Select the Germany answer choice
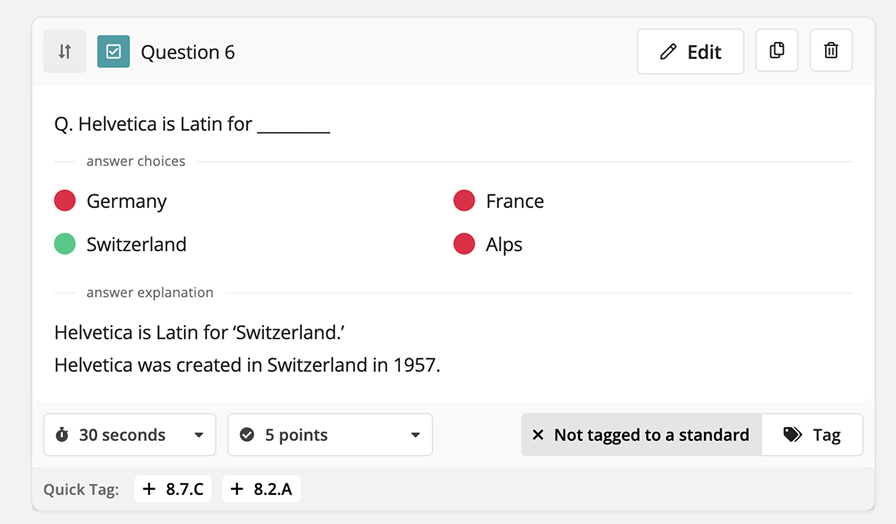The image size is (896, 524). 110,201
